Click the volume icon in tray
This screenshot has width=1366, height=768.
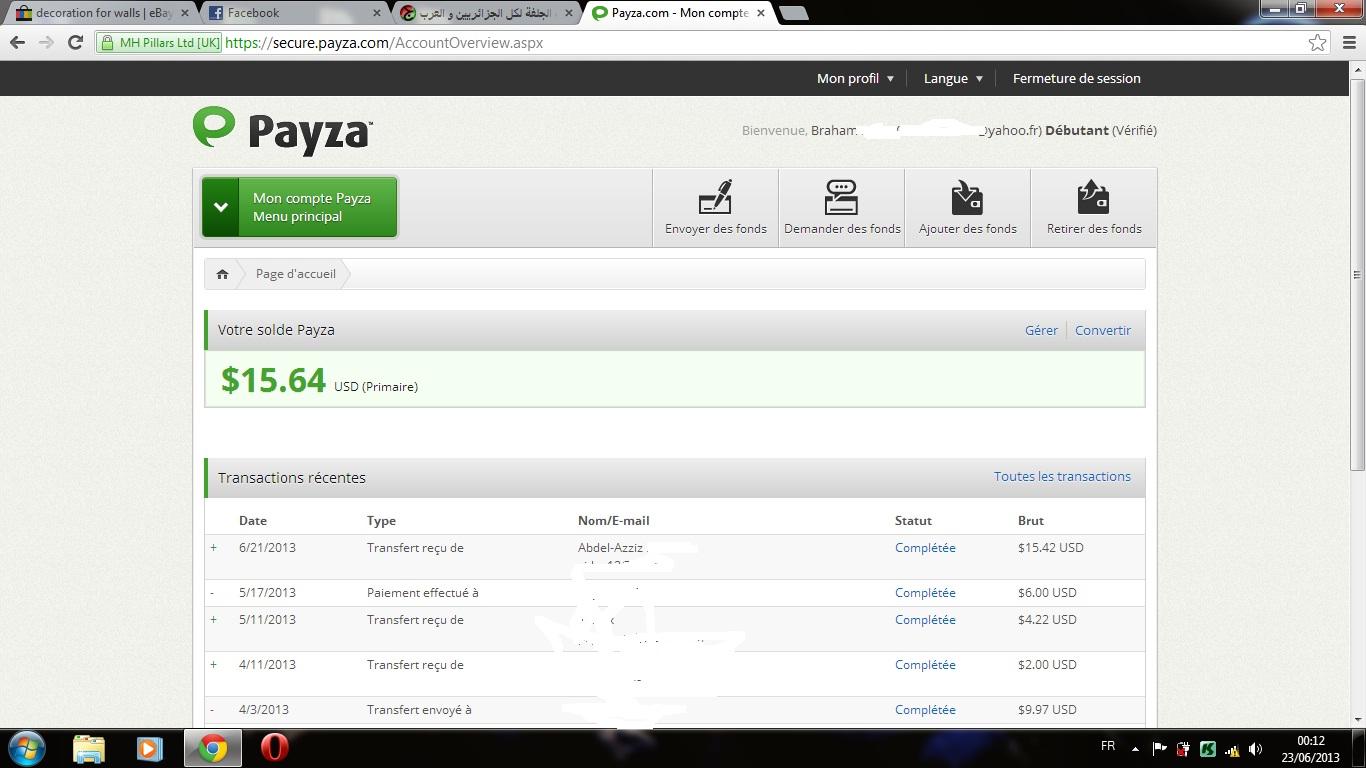[x=1257, y=748]
